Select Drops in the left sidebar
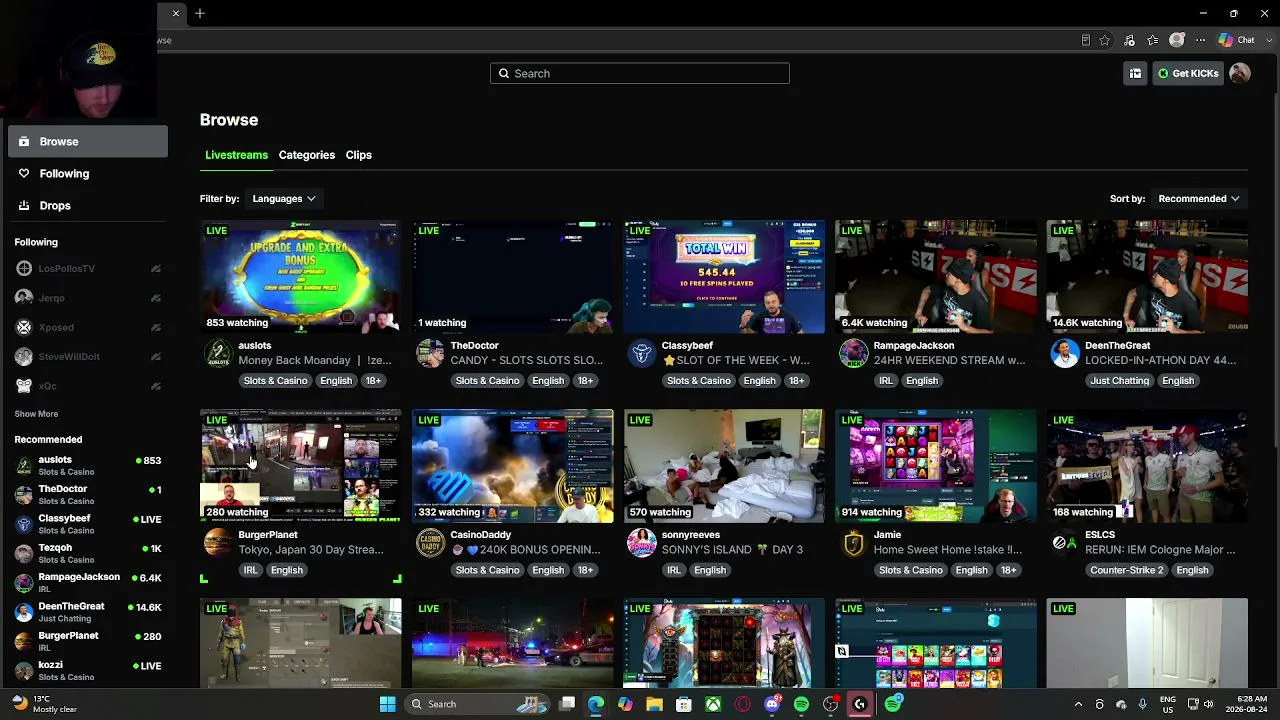The width and height of the screenshot is (1280, 720). [88, 205]
